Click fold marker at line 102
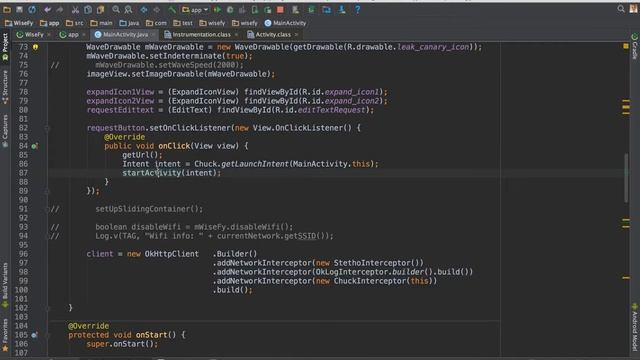This screenshot has width=640, height=360. click(47, 308)
